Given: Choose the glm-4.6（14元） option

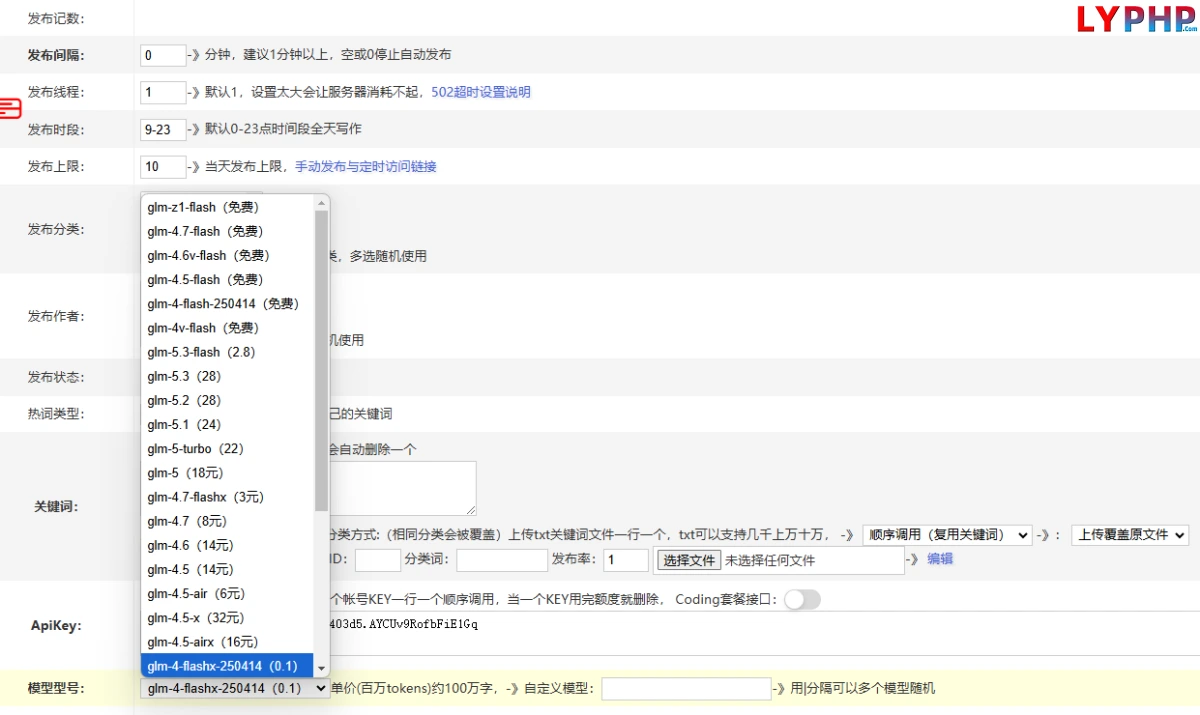Looking at the screenshot, I should (228, 545).
